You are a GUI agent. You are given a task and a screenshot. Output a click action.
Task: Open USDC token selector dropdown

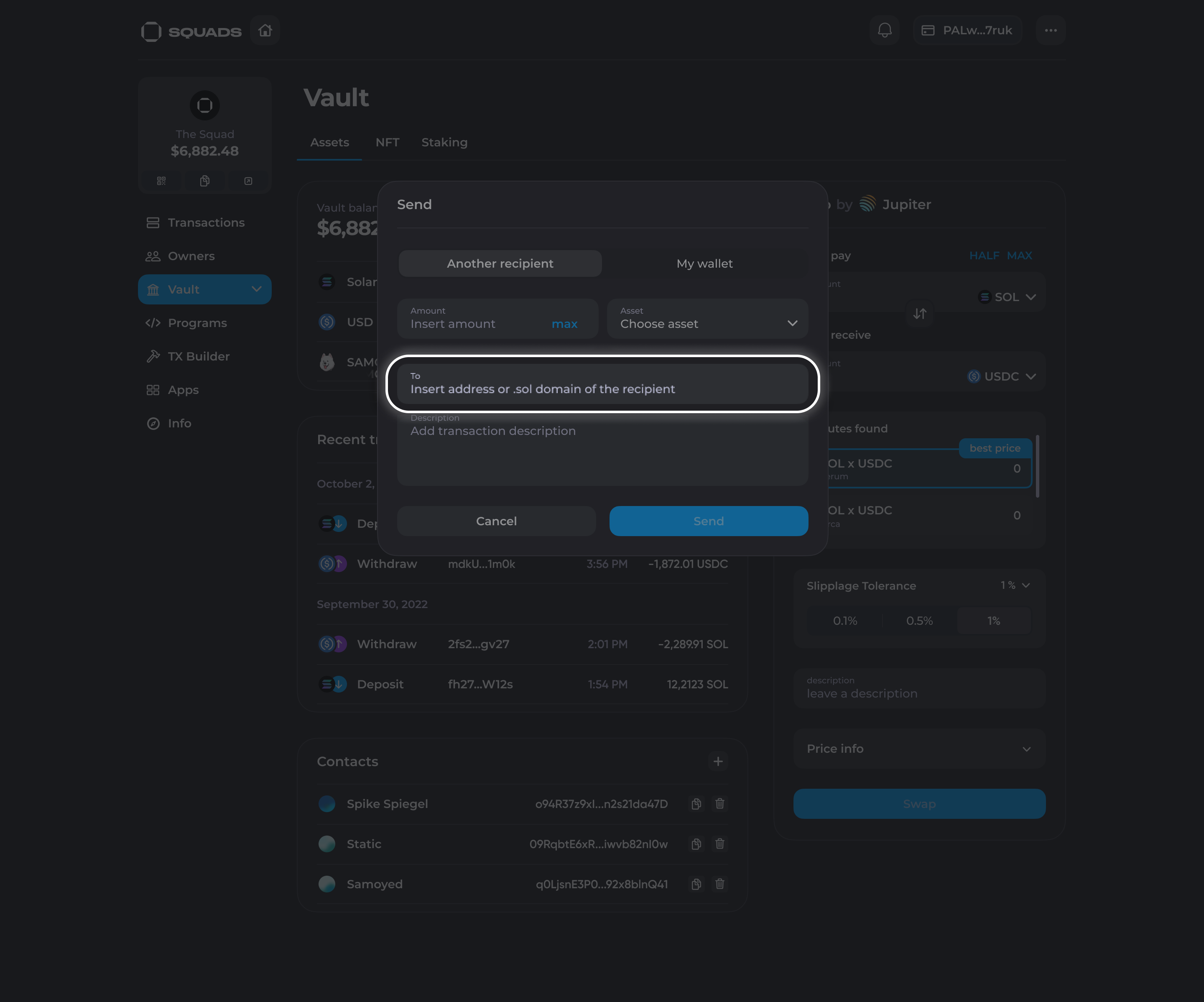1002,376
